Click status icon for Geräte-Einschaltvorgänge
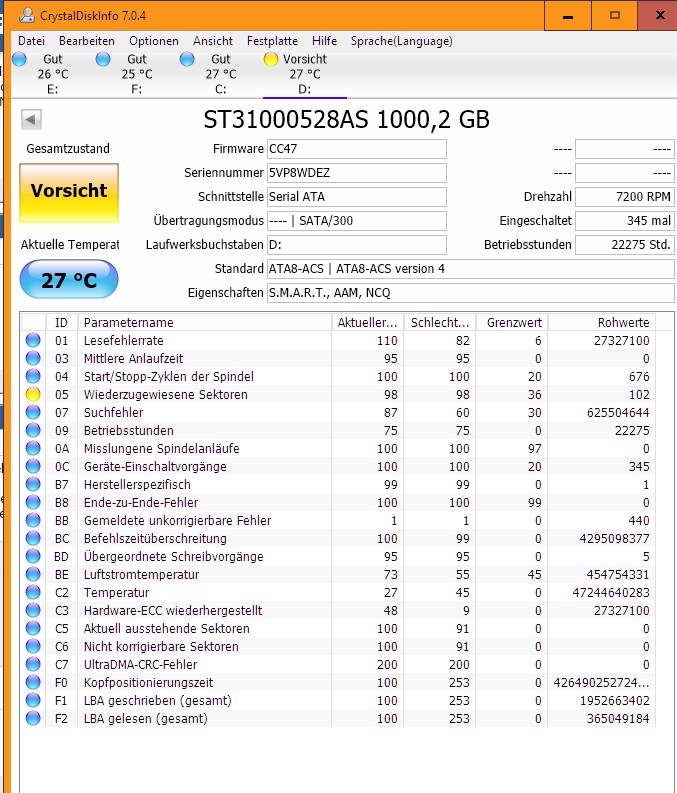 click(x=33, y=466)
